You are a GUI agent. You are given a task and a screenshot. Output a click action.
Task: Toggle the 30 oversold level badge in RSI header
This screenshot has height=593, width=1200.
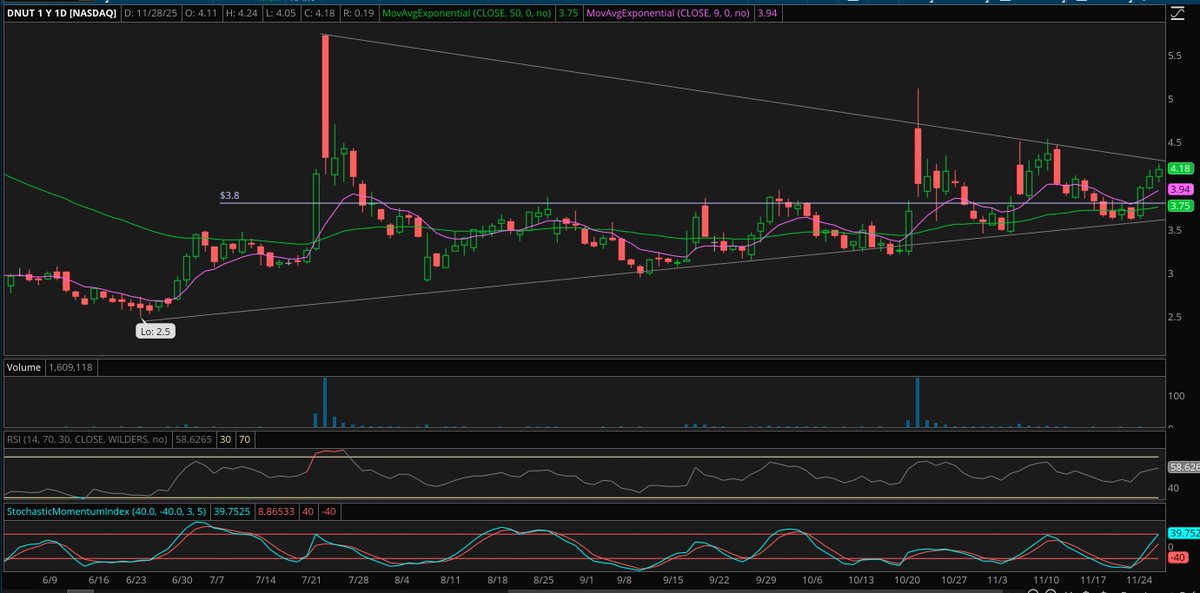pyautogui.click(x=225, y=440)
